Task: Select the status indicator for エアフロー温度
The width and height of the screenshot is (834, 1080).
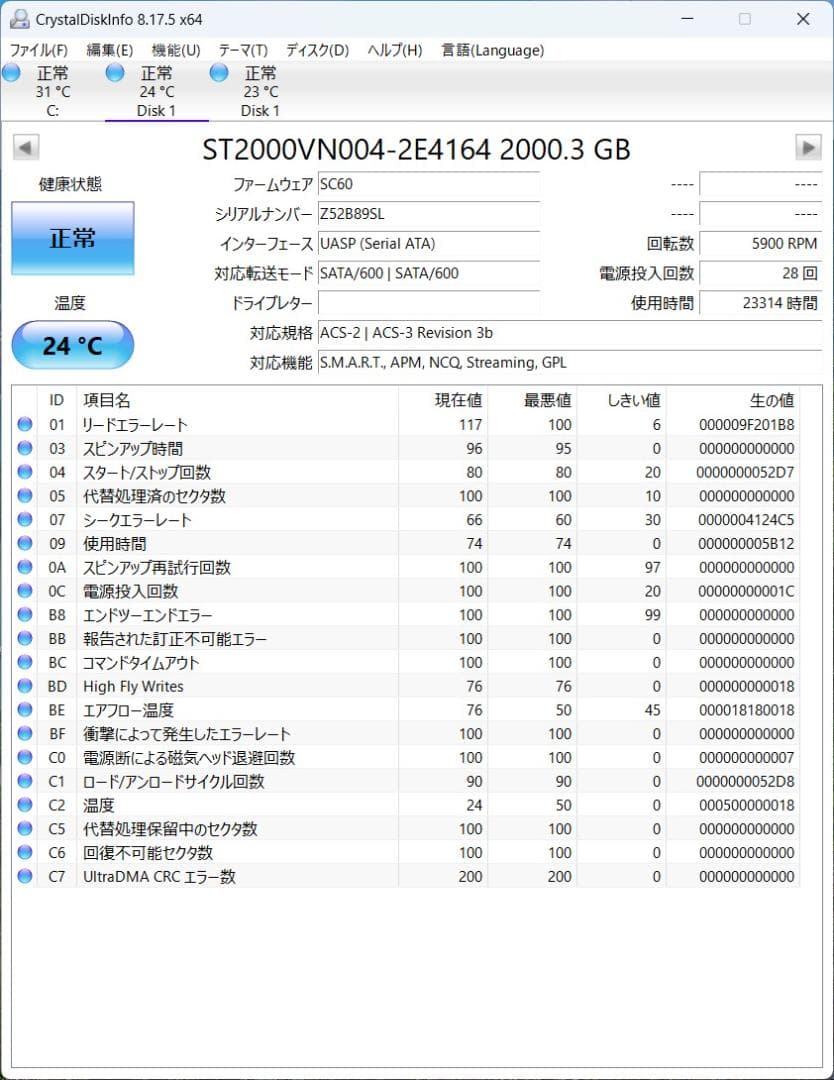Action: coord(25,710)
